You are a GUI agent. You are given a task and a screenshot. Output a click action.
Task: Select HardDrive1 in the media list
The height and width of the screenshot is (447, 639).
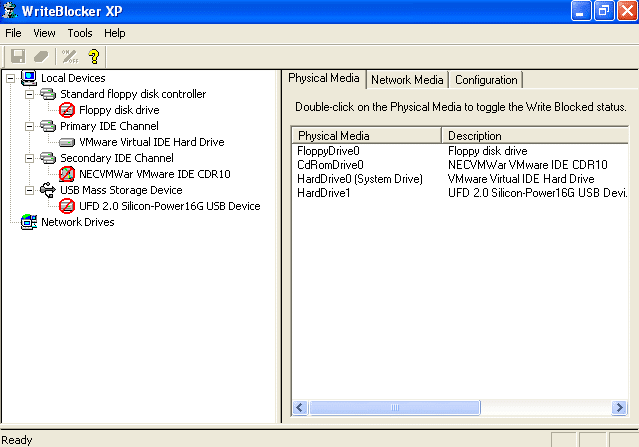[x=324, y=193]
